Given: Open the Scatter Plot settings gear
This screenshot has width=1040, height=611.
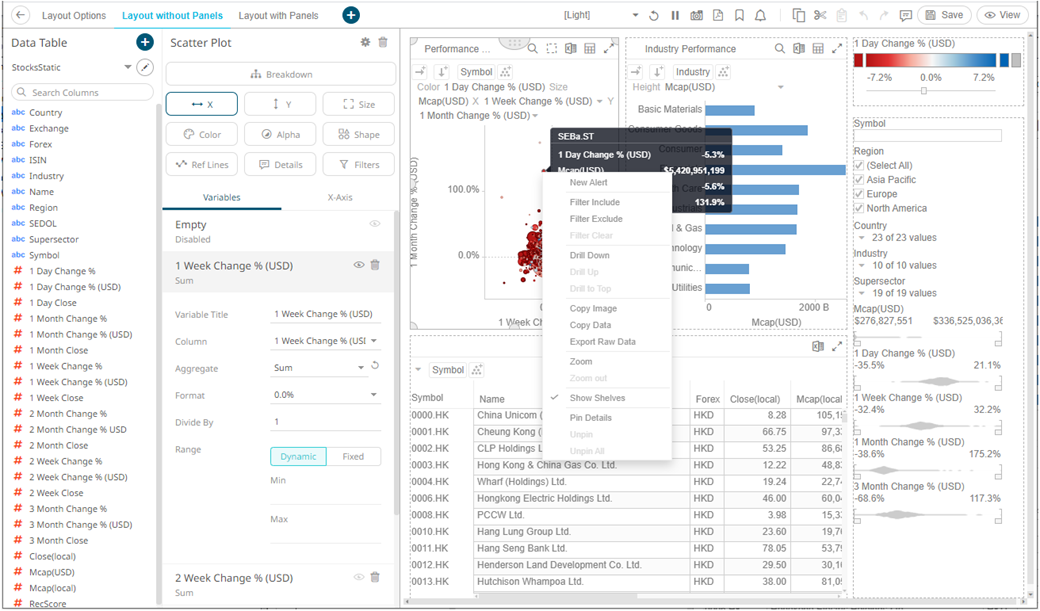Looking at the screenshot, I should point(366,42).
